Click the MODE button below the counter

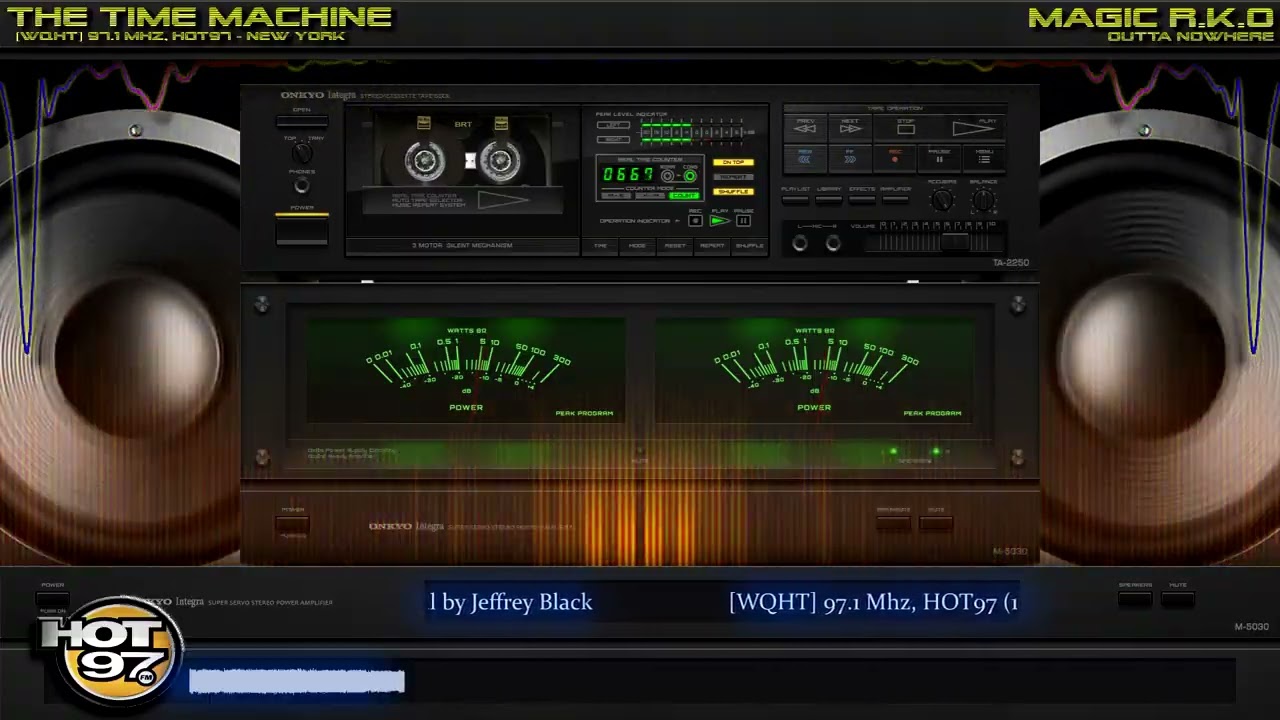[x=637, y=245]
